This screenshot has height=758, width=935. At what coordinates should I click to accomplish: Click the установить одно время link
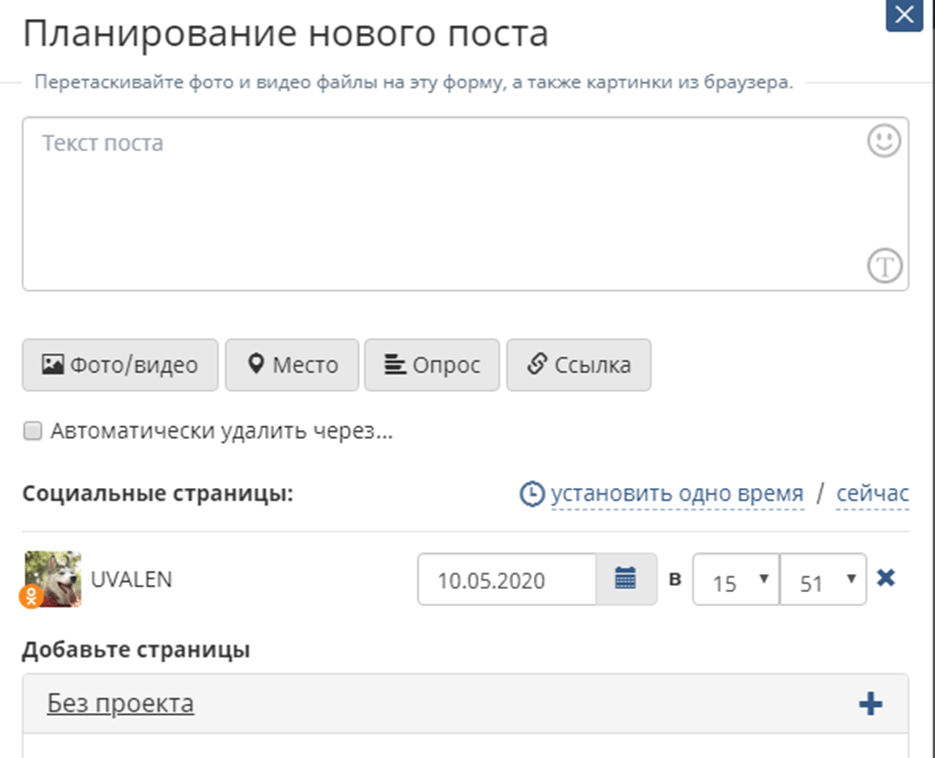point(677,494)
